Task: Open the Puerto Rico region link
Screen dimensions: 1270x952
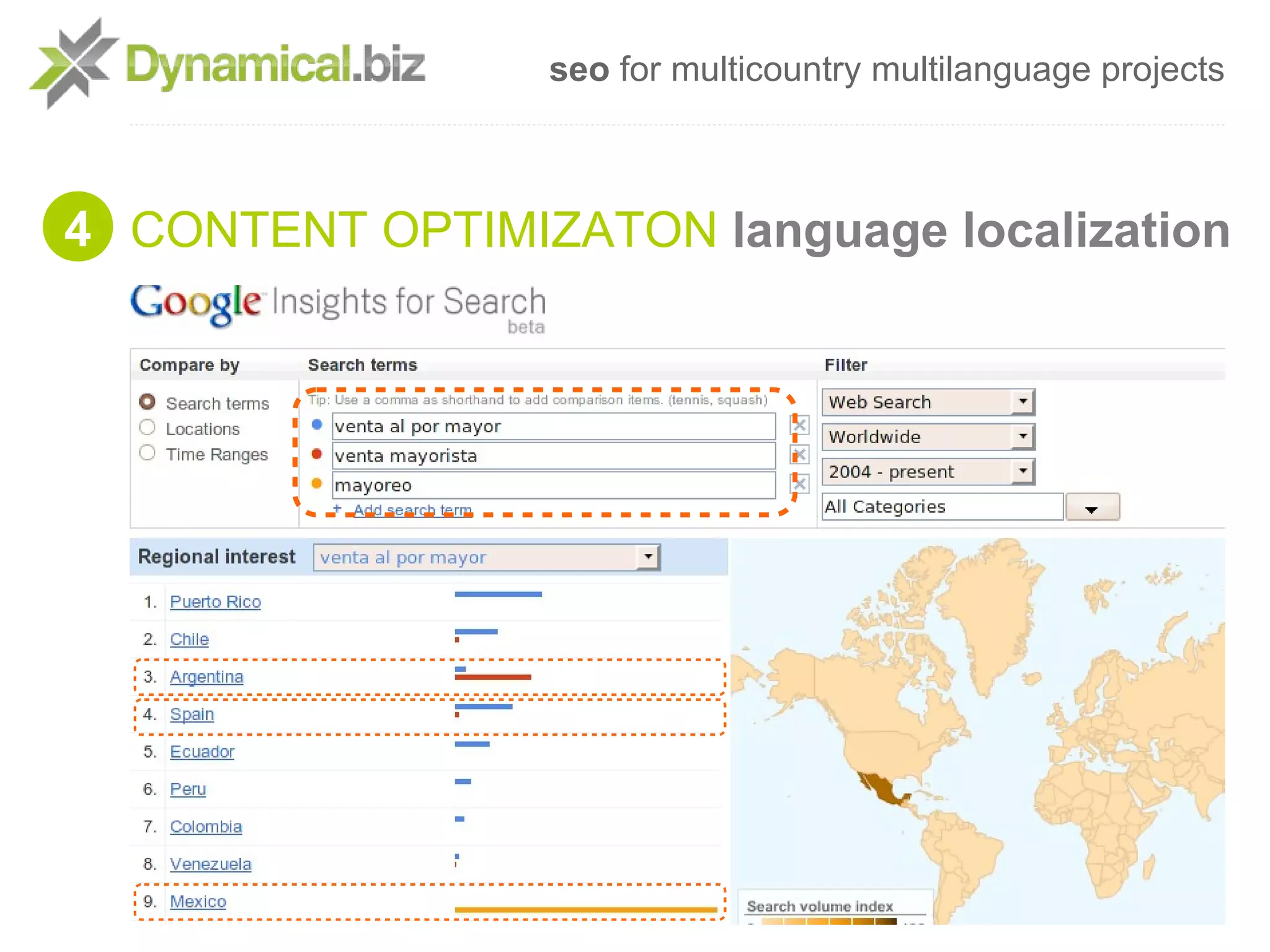Action: point(215,602)
